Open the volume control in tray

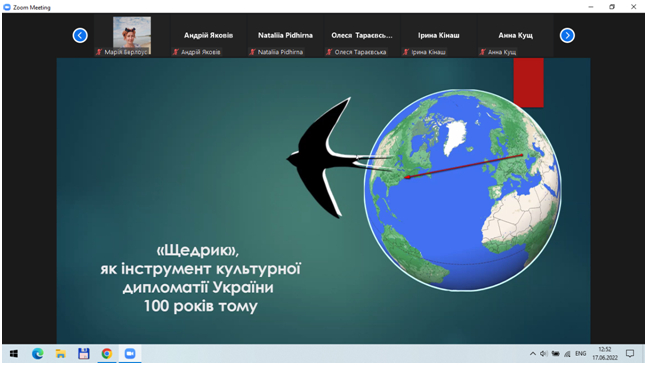point(543,354)
